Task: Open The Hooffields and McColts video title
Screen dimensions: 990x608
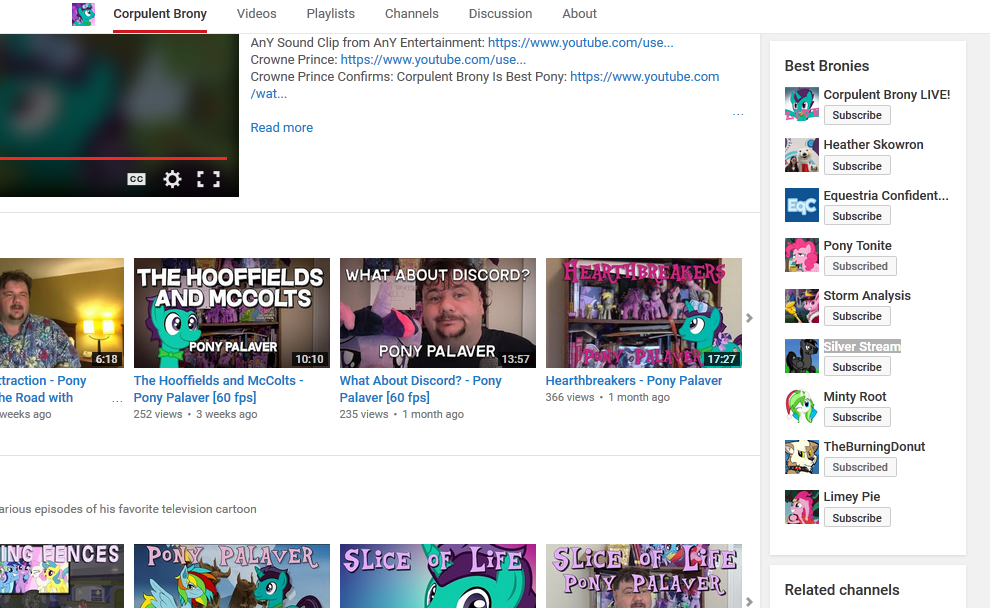Action: click(x=218, y=389)
